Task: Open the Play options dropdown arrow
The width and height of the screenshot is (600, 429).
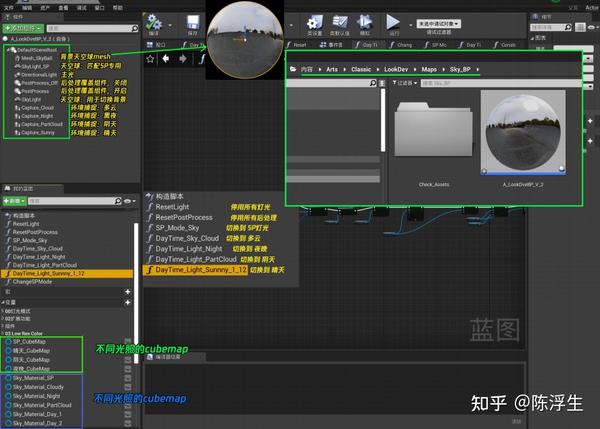Action: click(x=410, y=25)
